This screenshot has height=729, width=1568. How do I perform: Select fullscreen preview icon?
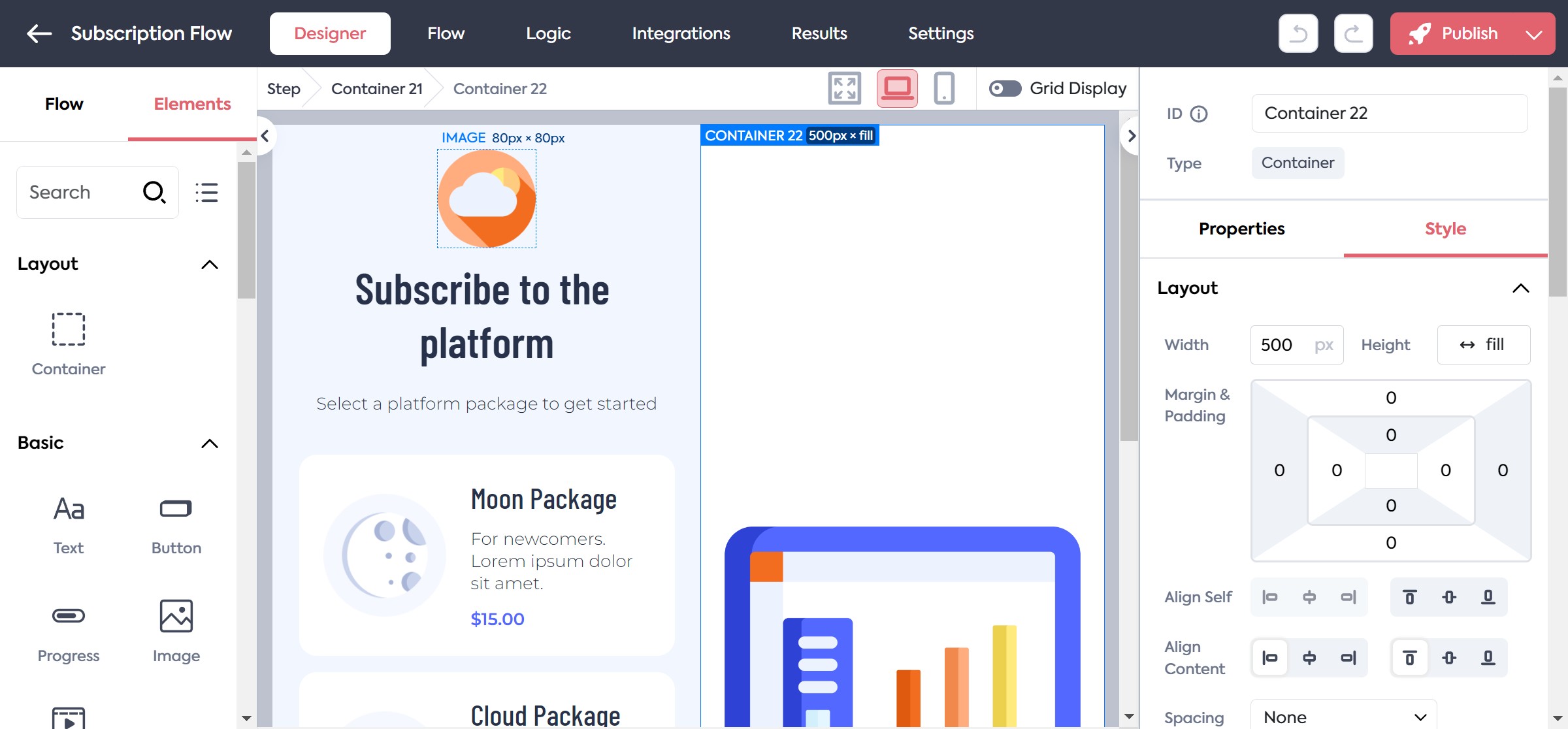point(844,88)
